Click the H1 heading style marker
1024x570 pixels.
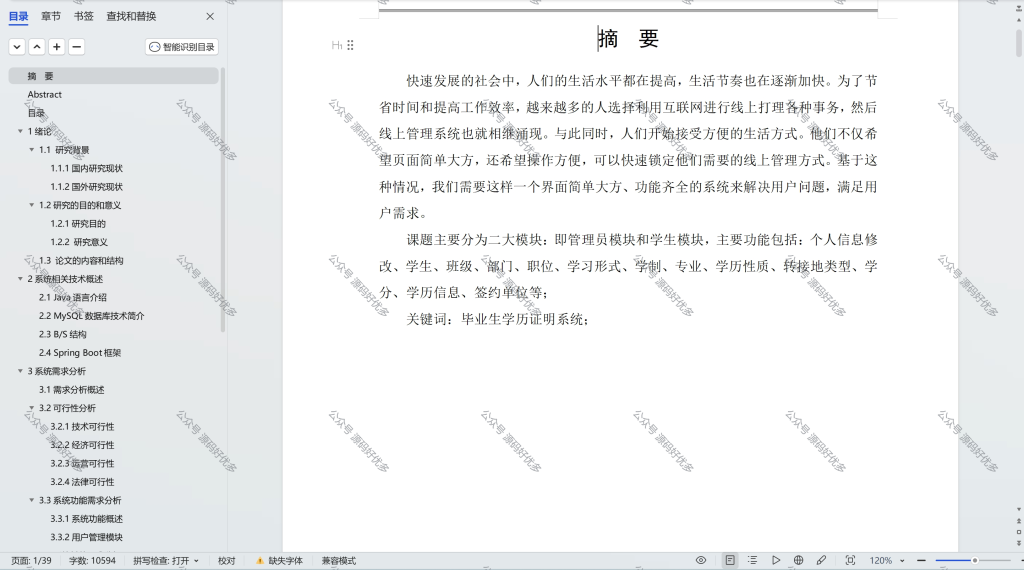tap(336, 45)
